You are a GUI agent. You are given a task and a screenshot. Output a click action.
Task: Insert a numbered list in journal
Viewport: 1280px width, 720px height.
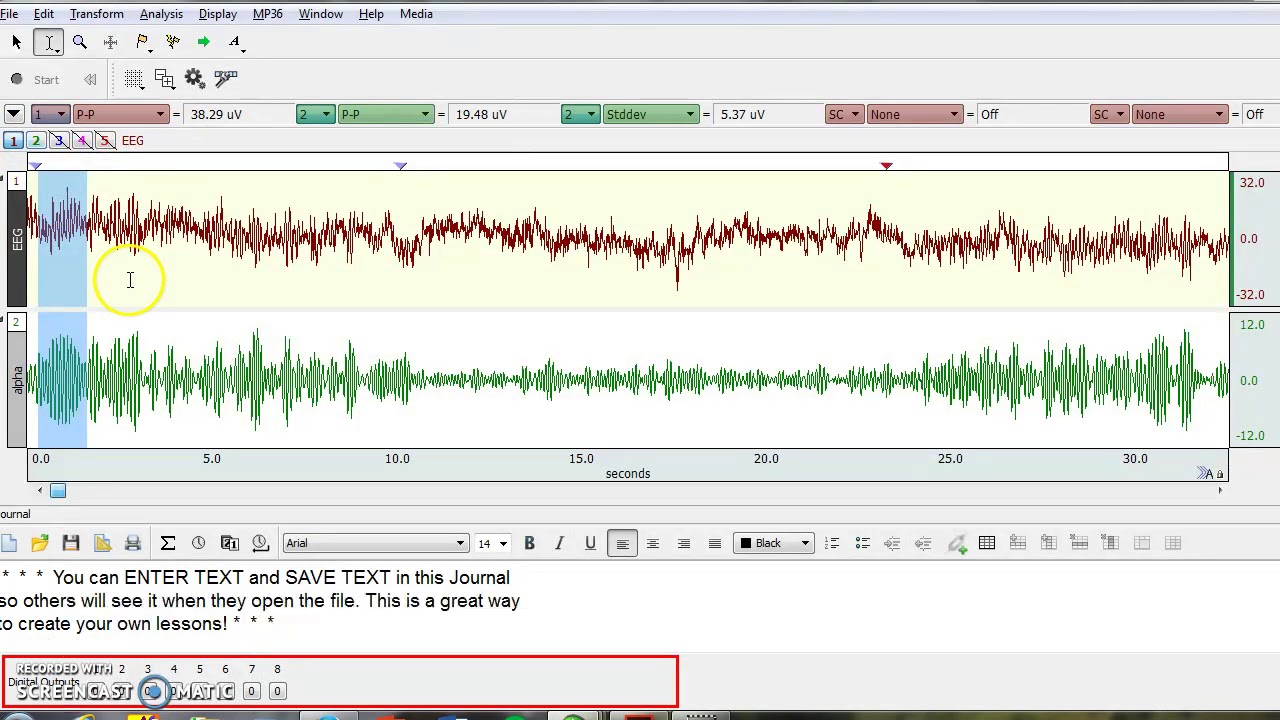click(x=832, y=543)
